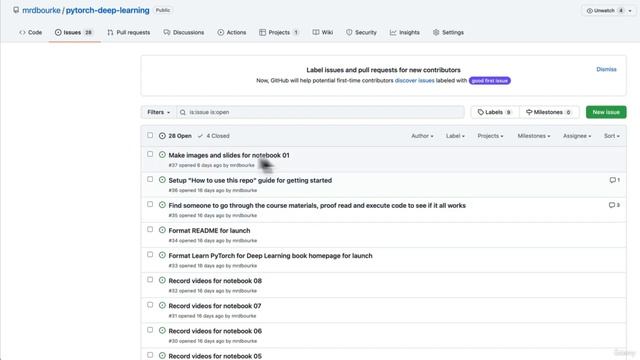
Task: Click the search magnifier icon in filter box
Action: (182, 112)
